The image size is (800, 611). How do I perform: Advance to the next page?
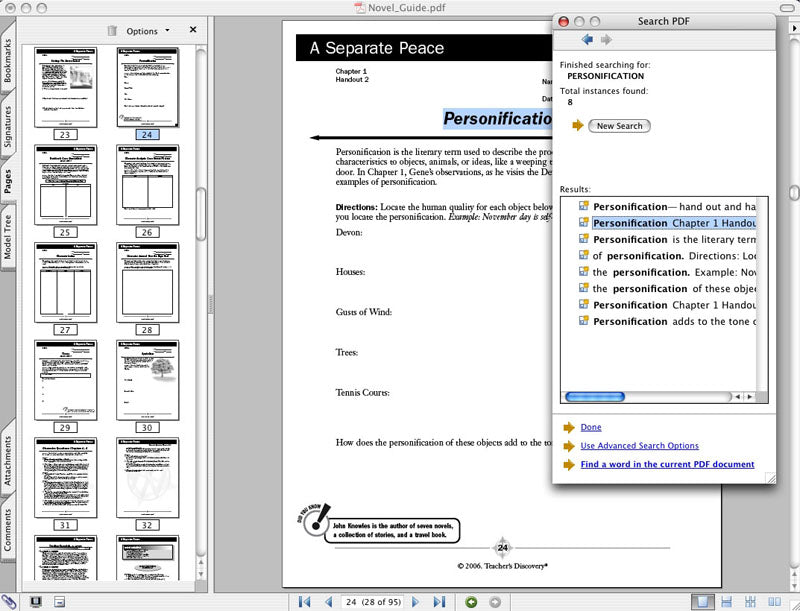416,601
